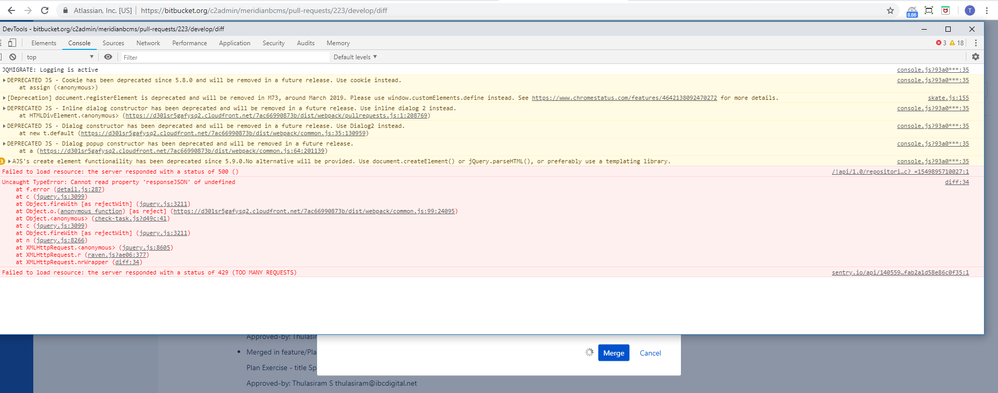Click Cancel in the merge dialog
The height and width of the screenshot is (393, 998).
(650, 353)
